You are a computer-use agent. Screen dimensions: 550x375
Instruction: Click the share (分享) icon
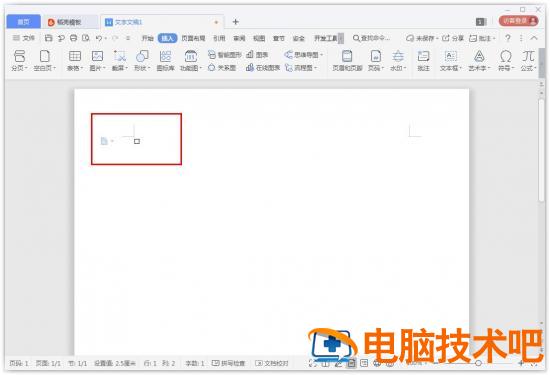pos(453,38)
